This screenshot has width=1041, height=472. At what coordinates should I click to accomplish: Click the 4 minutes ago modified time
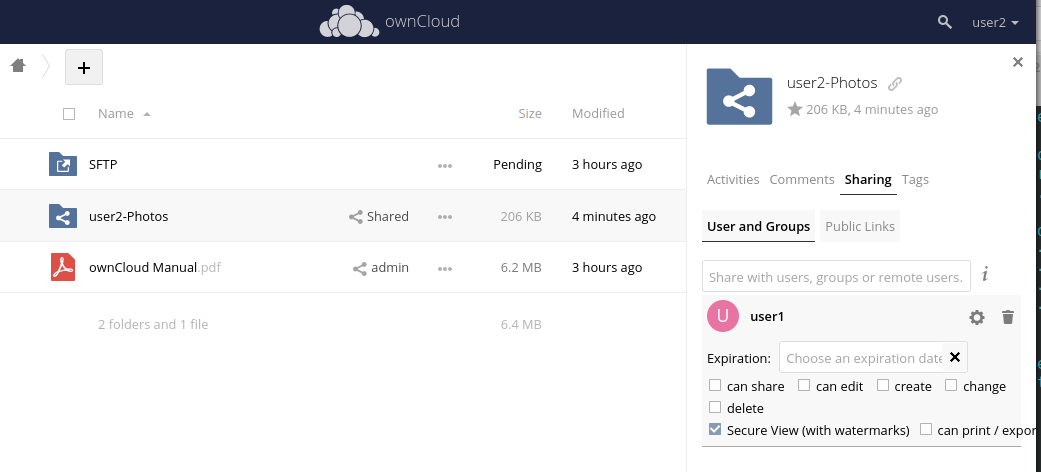pyautogui.click(x=613, y=216)
